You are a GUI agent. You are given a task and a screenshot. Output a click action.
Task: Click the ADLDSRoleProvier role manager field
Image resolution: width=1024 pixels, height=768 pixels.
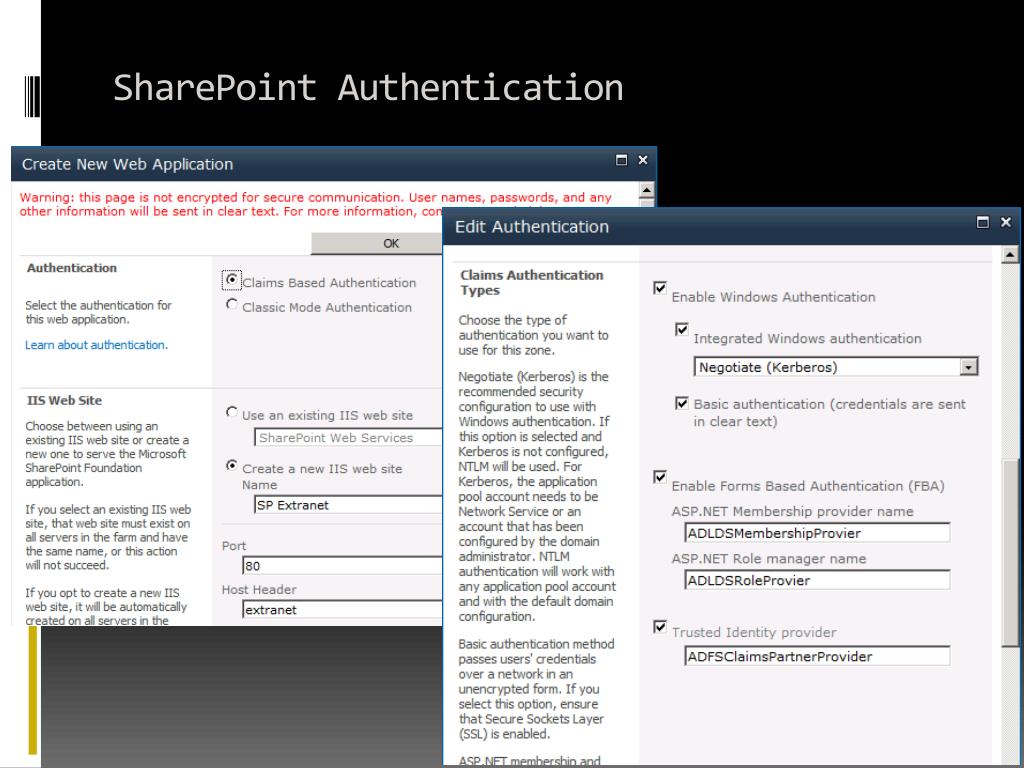pos(819,580)
